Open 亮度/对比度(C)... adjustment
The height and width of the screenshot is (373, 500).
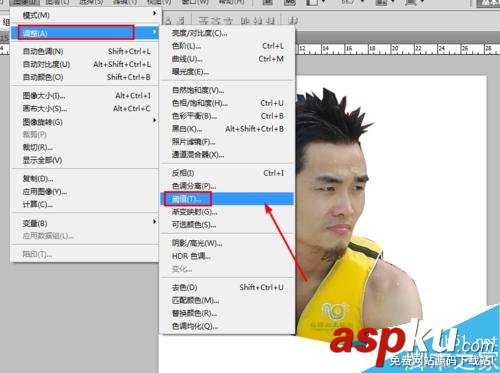pos(227,33)
